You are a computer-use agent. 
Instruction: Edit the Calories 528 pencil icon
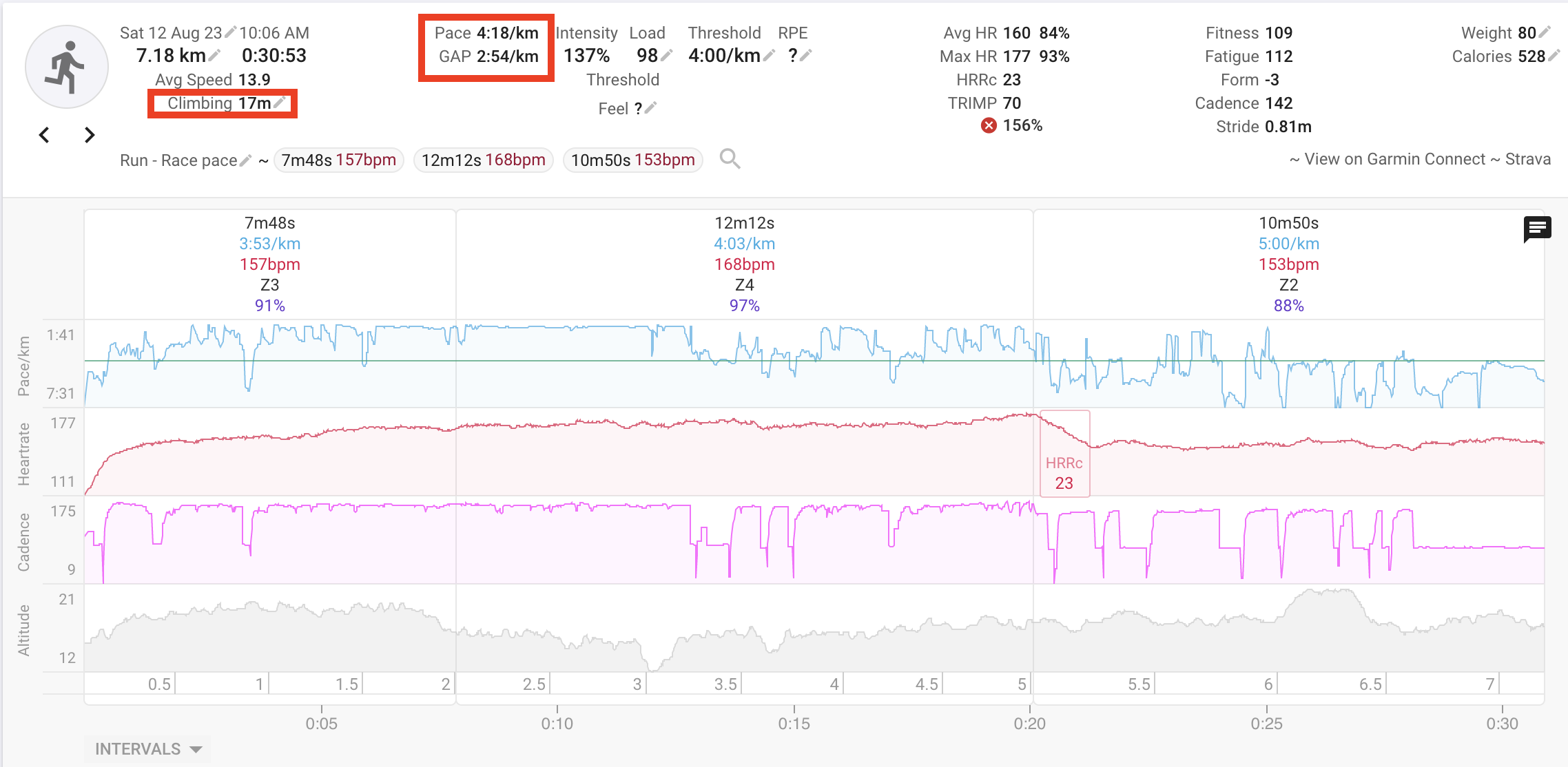tap(1554, 56)
